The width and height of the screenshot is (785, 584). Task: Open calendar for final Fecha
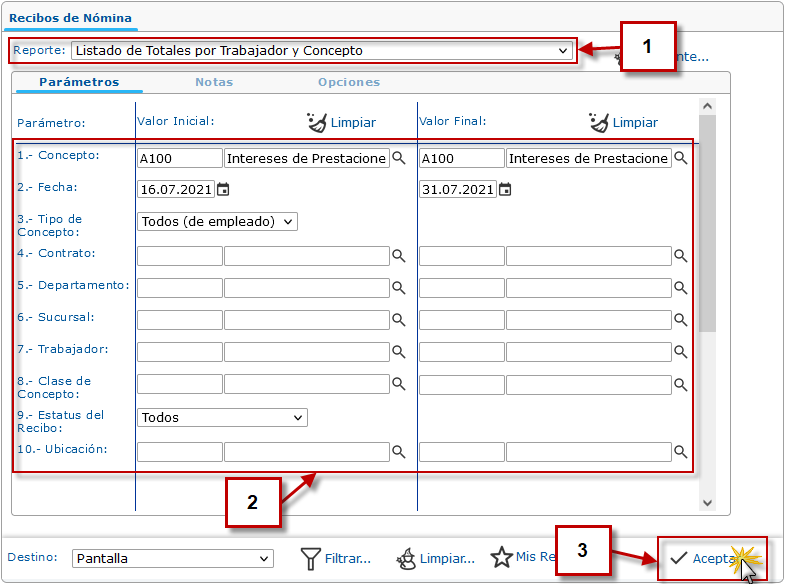505,190
